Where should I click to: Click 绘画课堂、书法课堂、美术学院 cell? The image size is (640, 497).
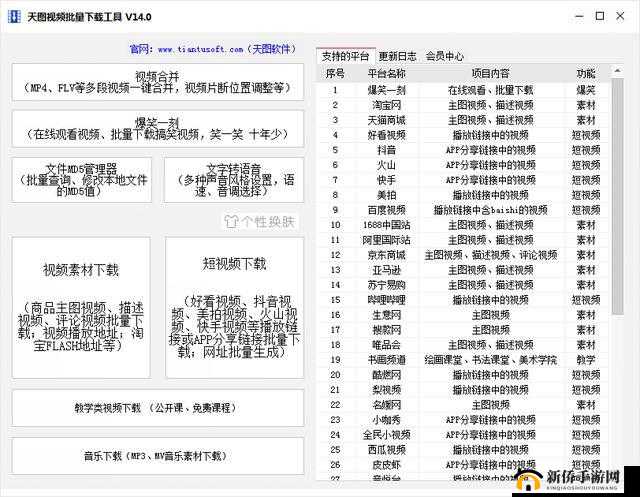tap(491, 360)
